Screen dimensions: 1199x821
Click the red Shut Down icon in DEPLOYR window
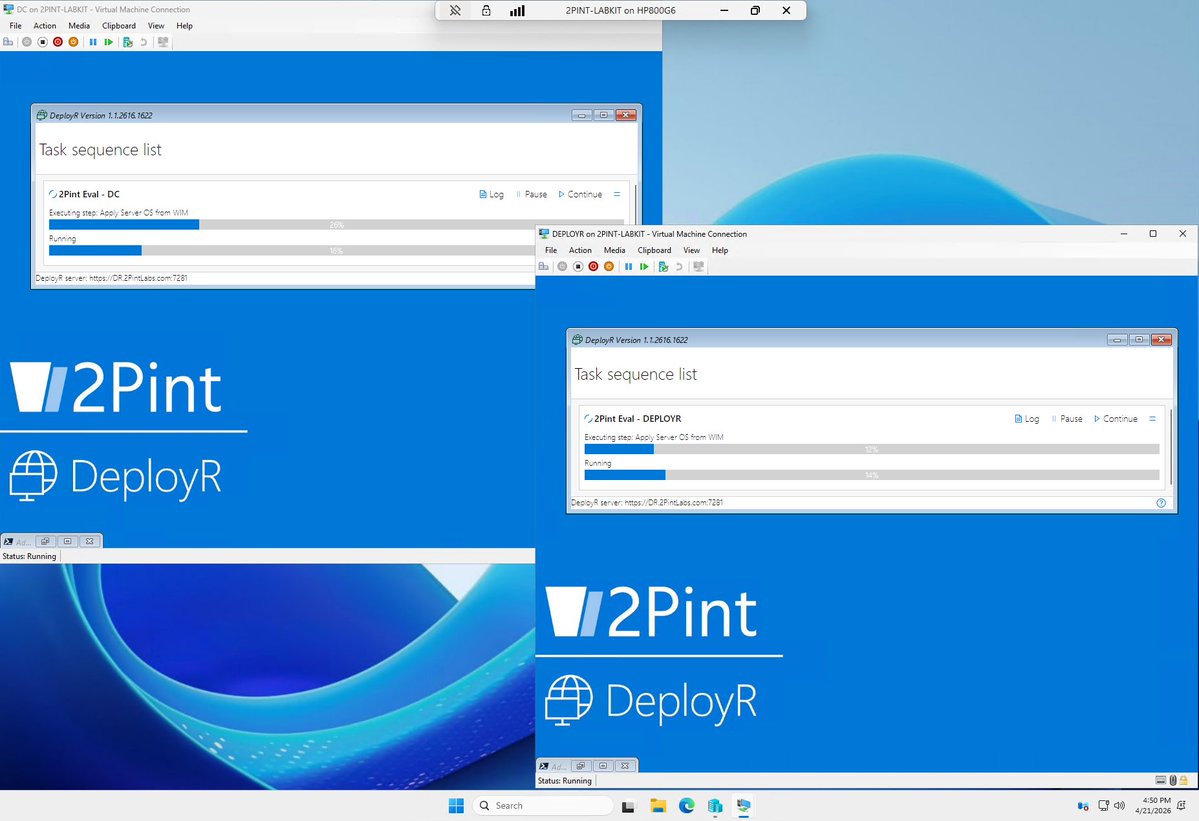click(593, 267)
